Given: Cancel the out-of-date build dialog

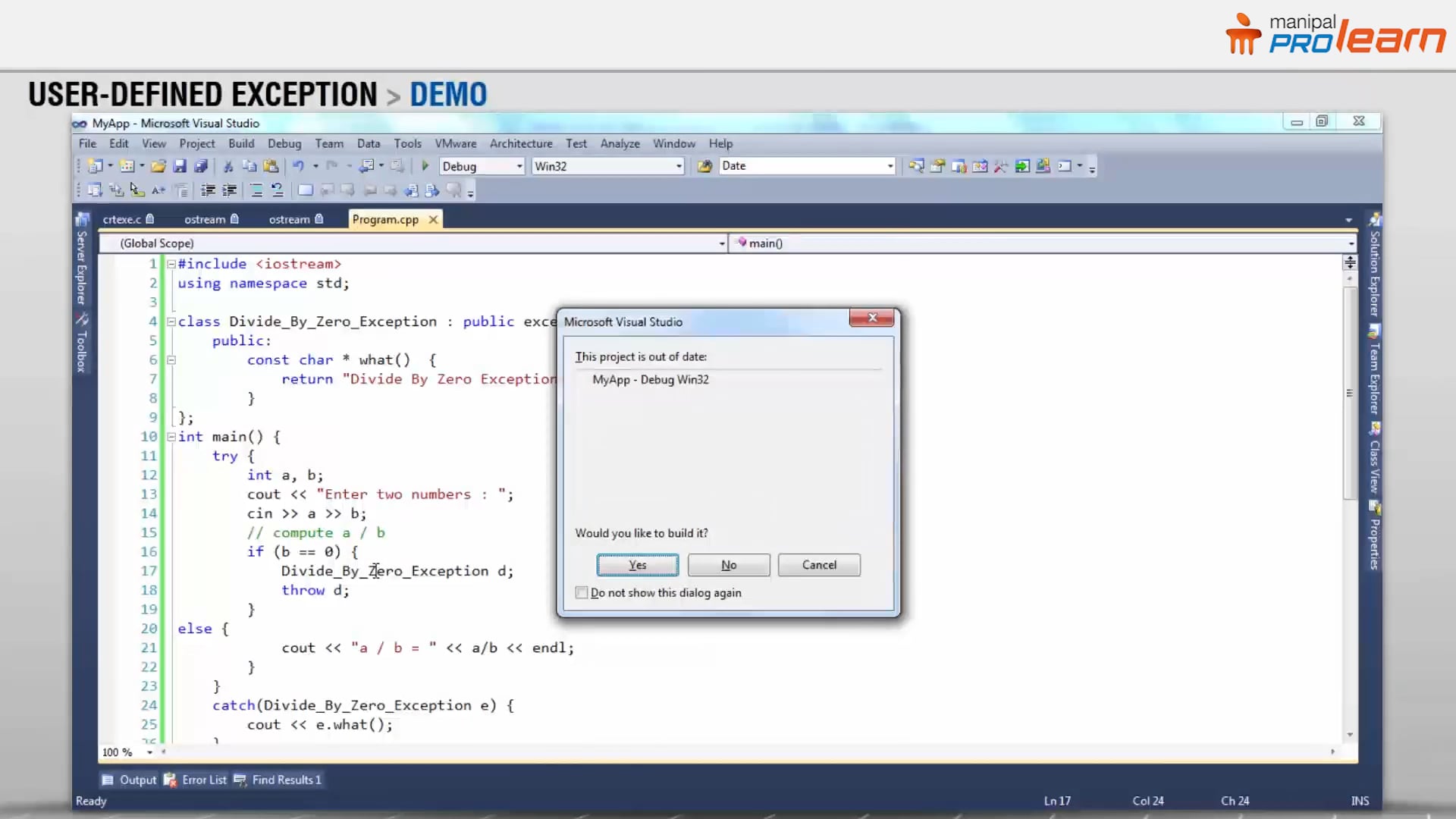Looking at the screenshot, I should coord(818,565).
